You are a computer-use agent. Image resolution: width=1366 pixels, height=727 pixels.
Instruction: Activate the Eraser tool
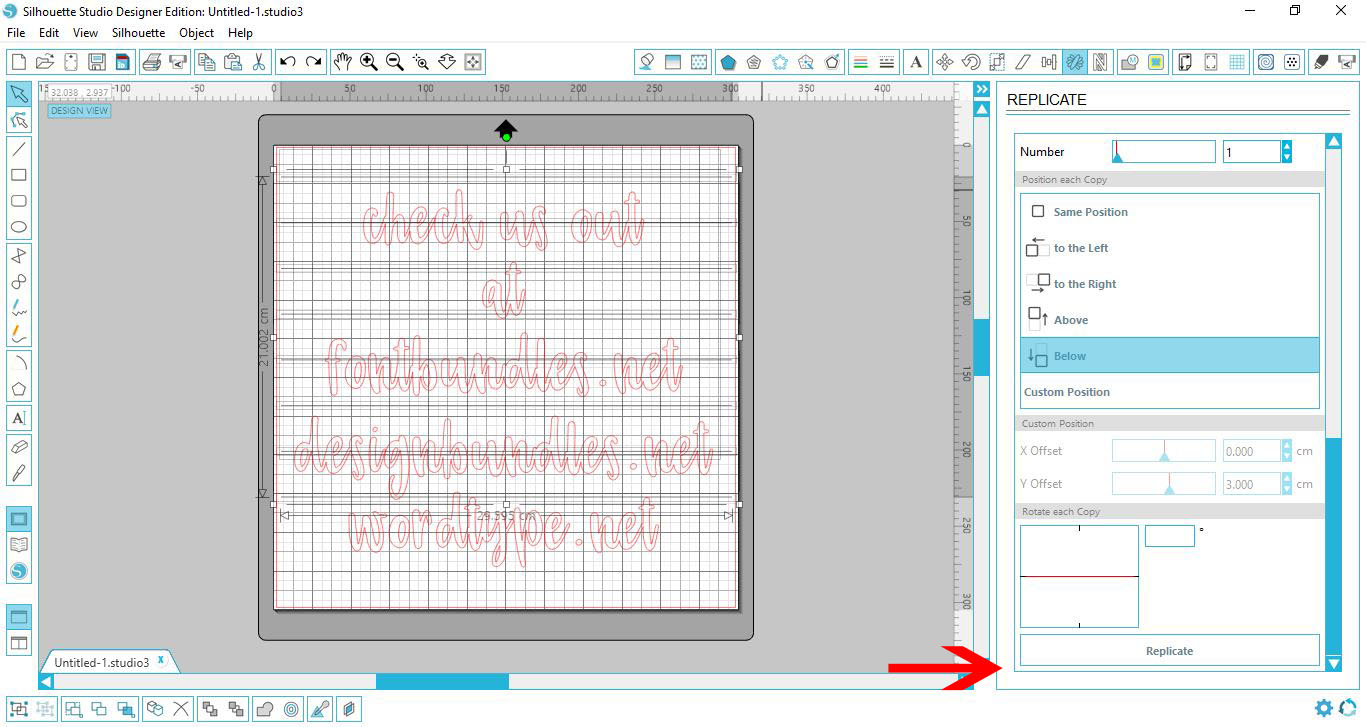(x=18, y=447)
